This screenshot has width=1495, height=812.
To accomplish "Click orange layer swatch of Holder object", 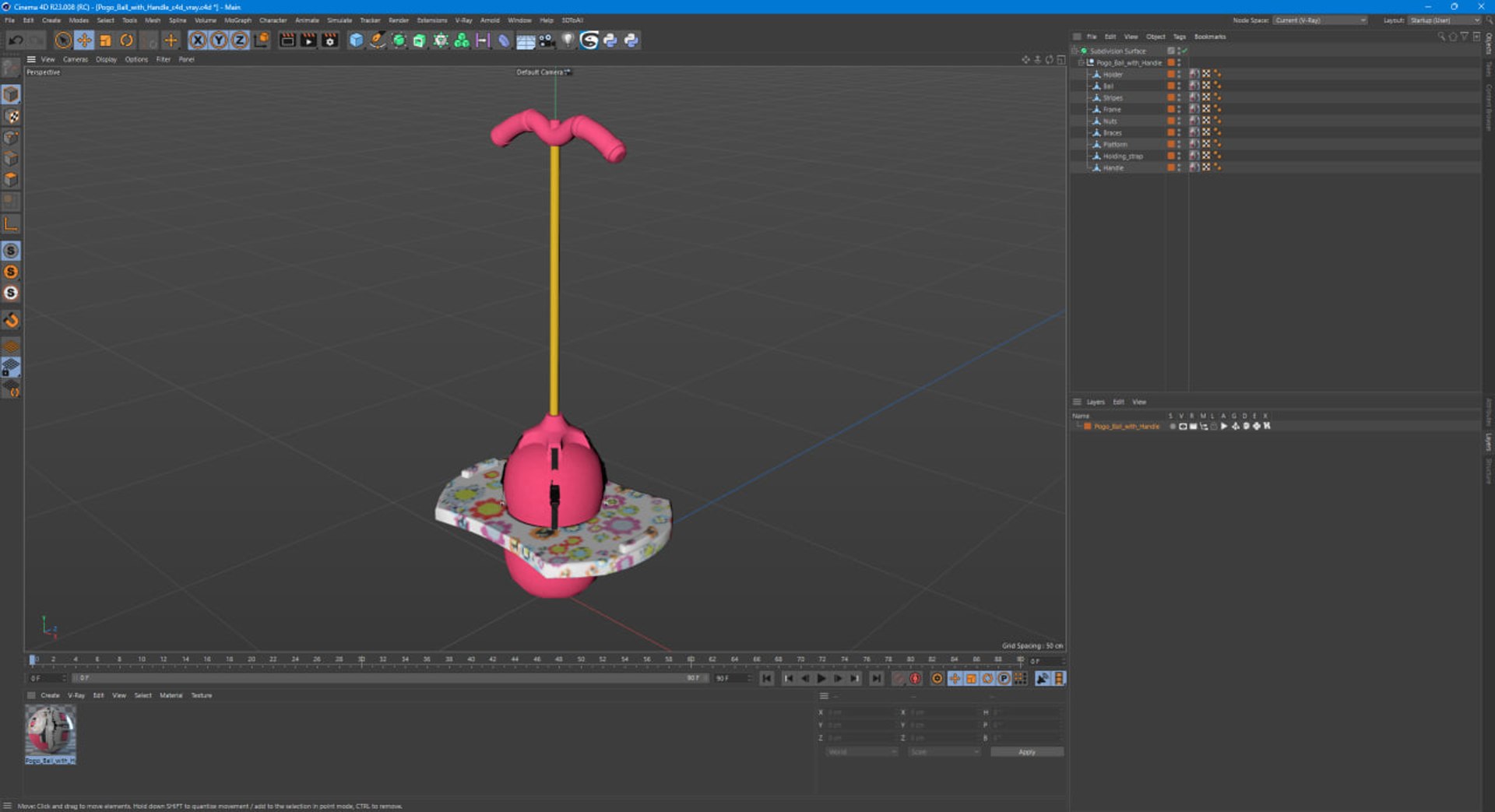I will 1170,75.
